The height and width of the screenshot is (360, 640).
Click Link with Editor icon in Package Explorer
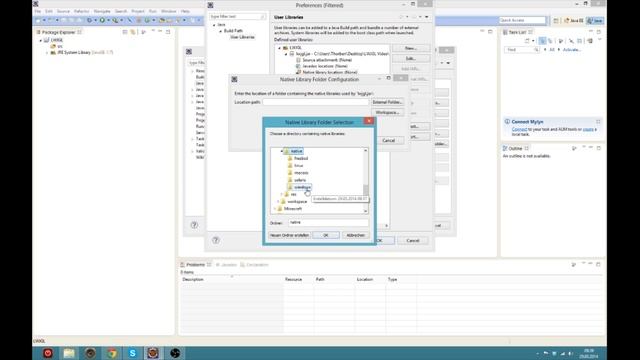133,32
